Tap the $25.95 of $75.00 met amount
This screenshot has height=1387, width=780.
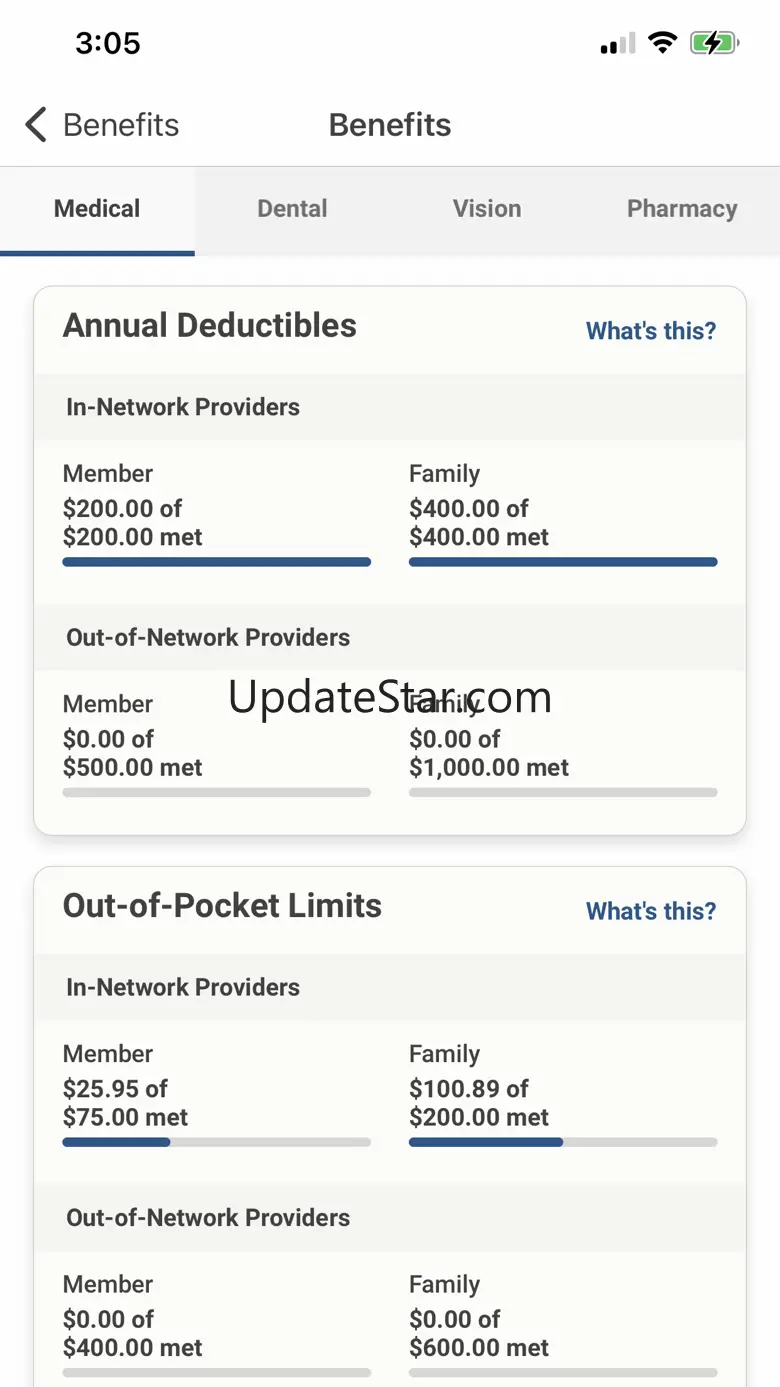coord(126,1103)
